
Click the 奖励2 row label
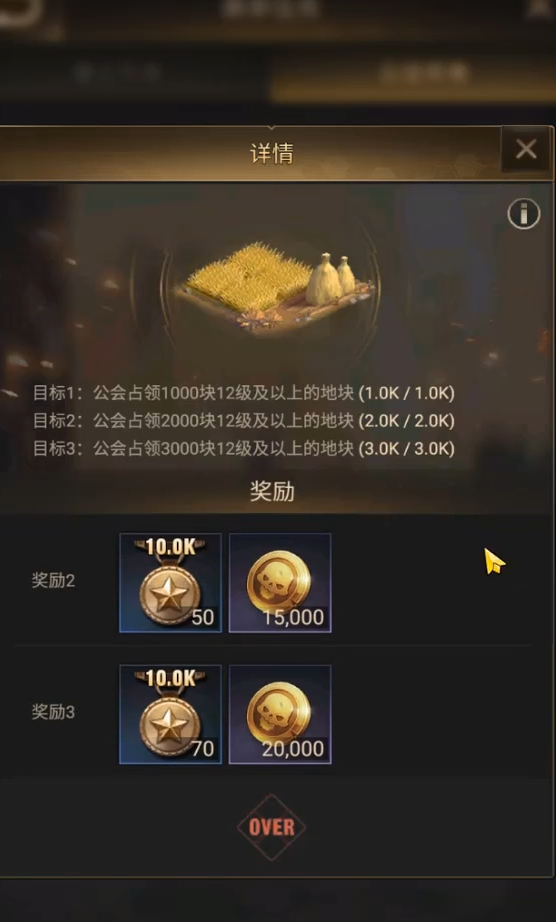click(x=53, y=581)
